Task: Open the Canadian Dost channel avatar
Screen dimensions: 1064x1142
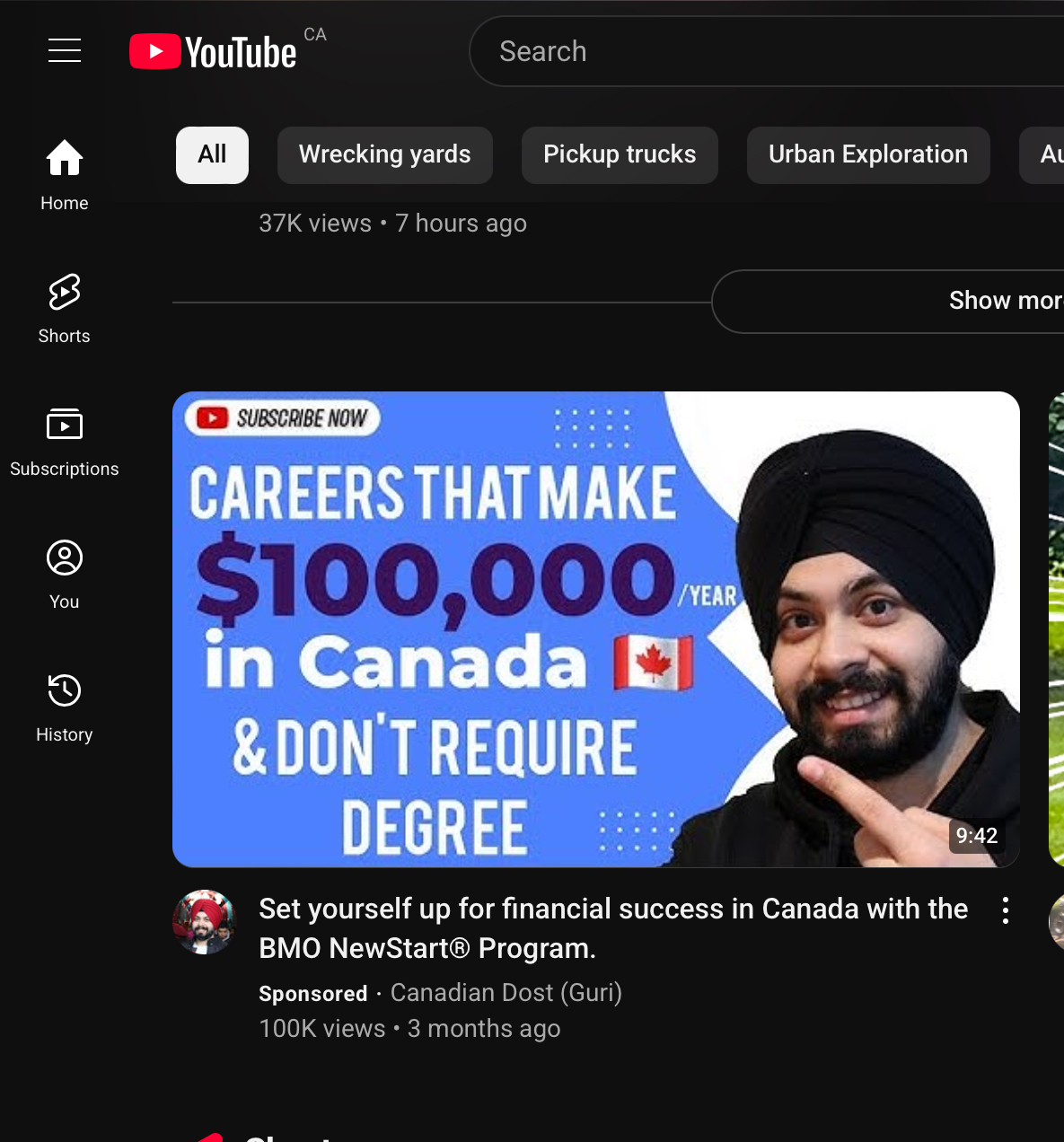Action: click(205, 922)
